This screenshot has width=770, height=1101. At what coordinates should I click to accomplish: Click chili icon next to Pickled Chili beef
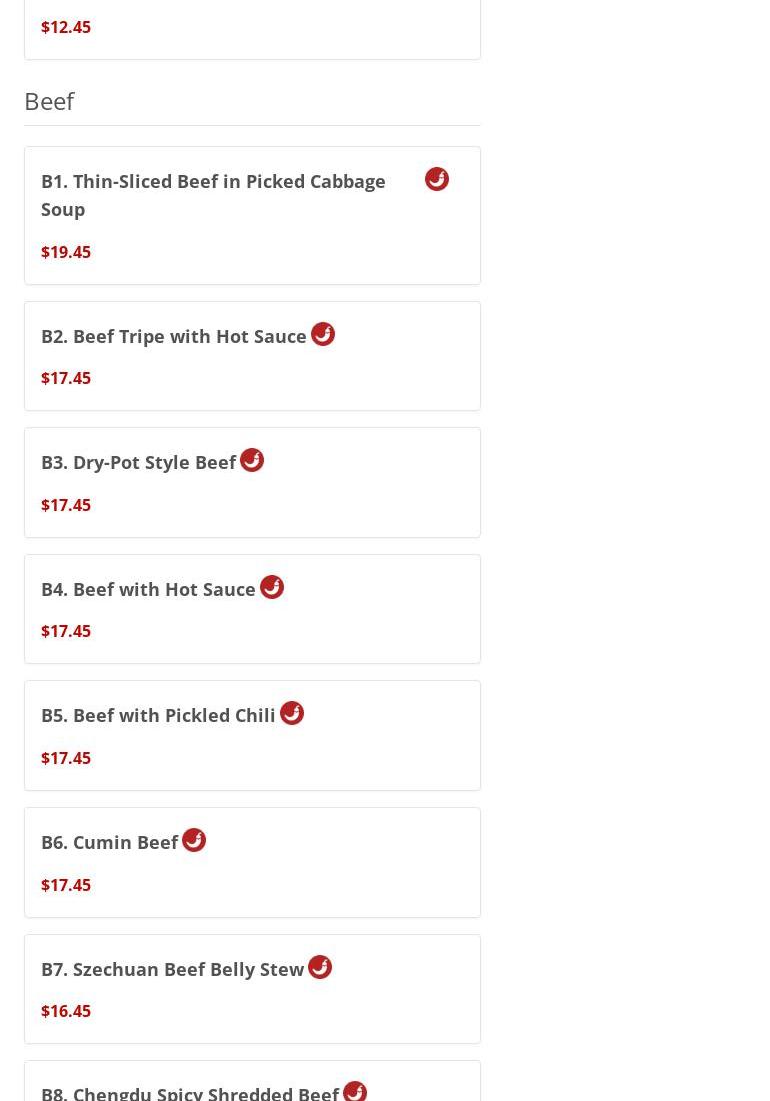(x=292, y=713)
